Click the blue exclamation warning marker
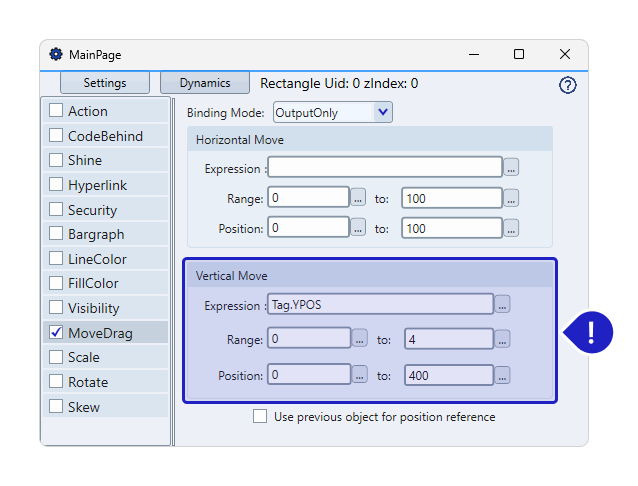This screenshot has width=638, height=486. (x=591, y=331)
